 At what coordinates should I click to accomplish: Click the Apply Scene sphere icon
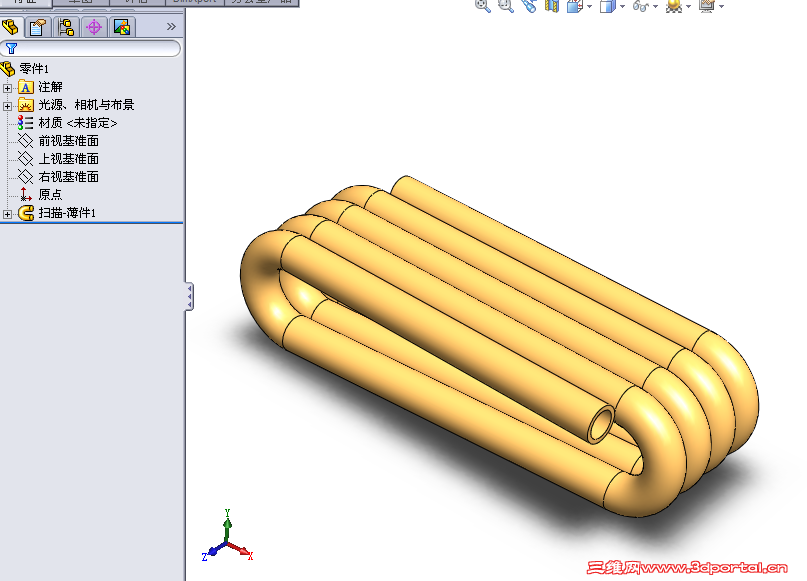coord(674,6)
